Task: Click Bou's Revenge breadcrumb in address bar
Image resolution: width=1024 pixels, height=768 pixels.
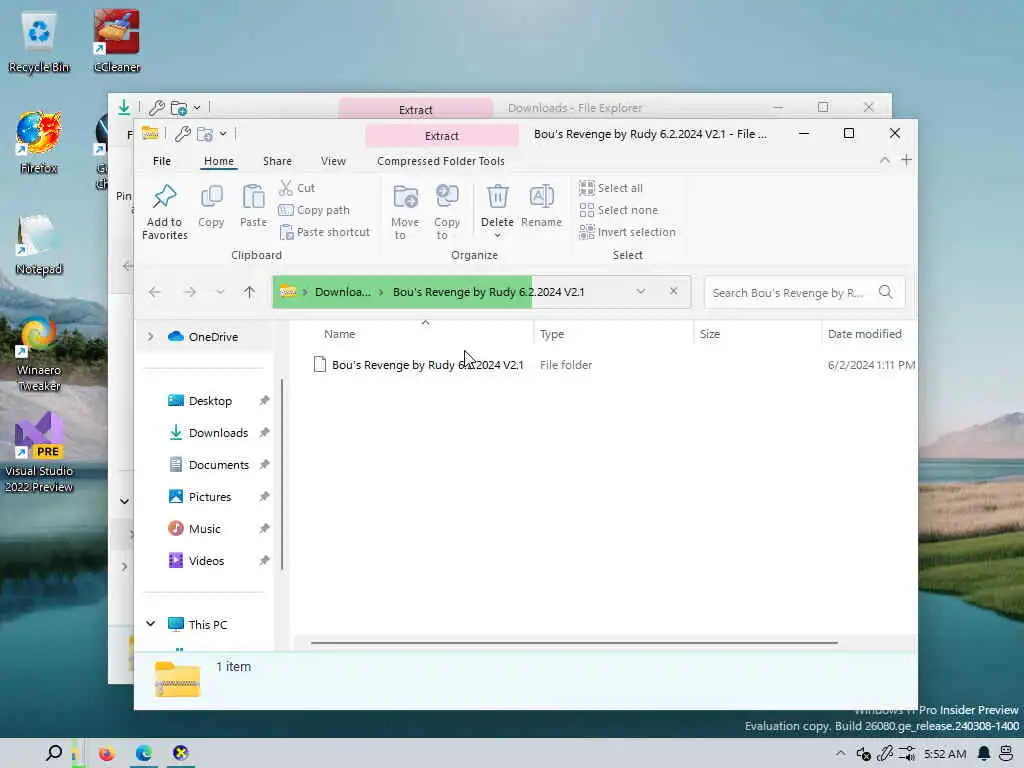Action: [x=488, y=292]
